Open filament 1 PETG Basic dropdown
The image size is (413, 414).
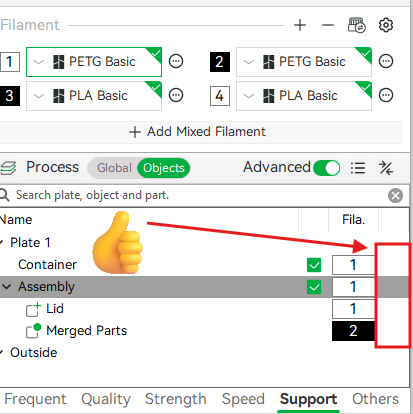94,62
